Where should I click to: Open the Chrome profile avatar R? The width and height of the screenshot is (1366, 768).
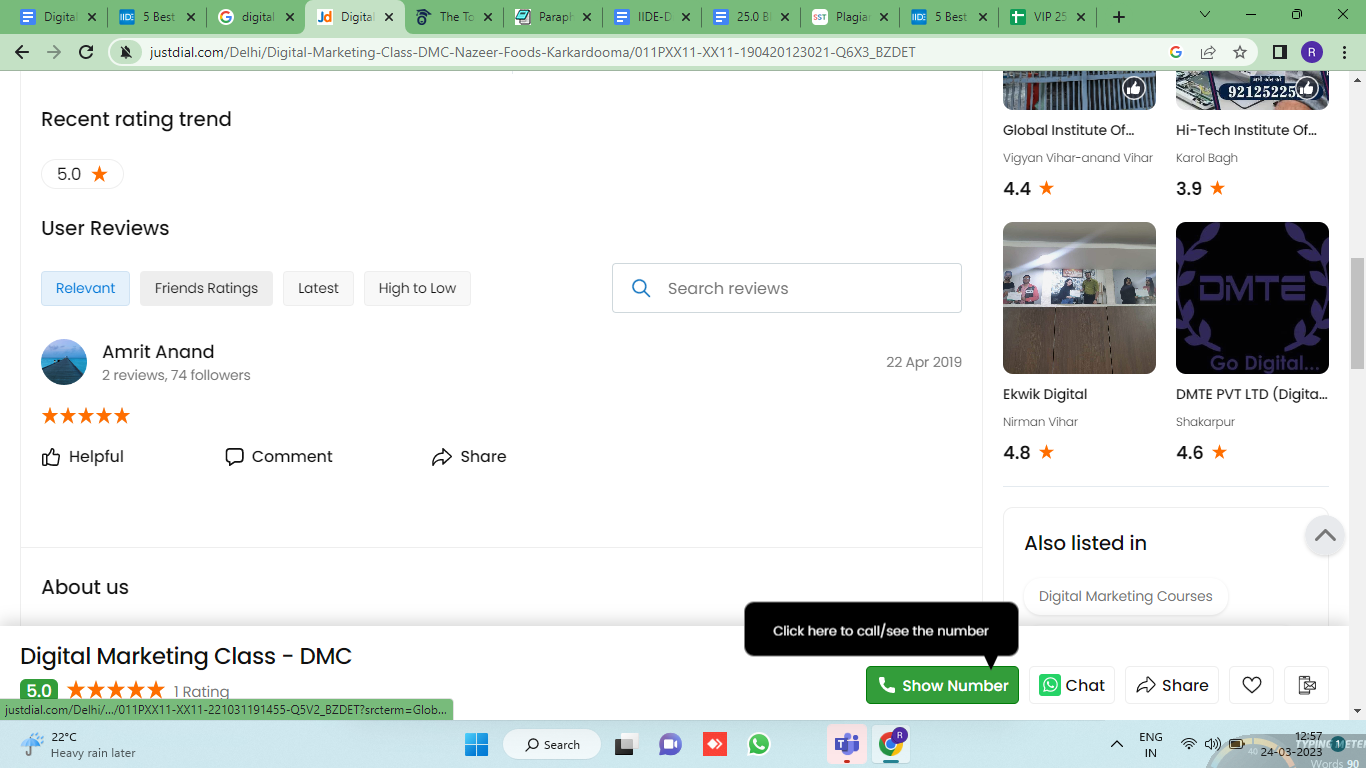coord(1312,52)
